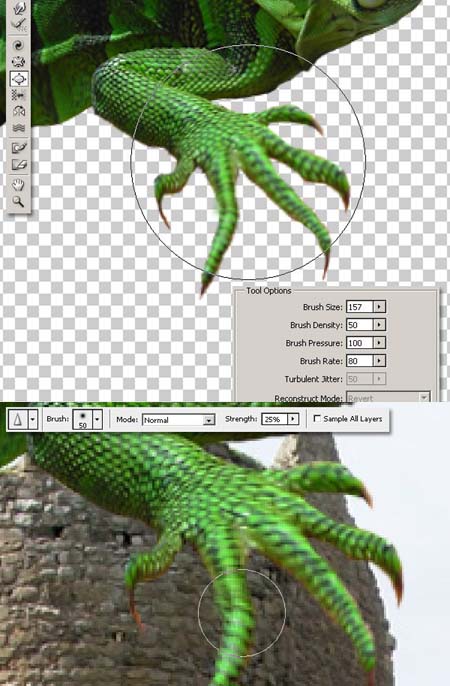Image resolution: width=450 pixels, height=686 pixels.
Task: Select the Mirror tool
Action: [19, 112]
